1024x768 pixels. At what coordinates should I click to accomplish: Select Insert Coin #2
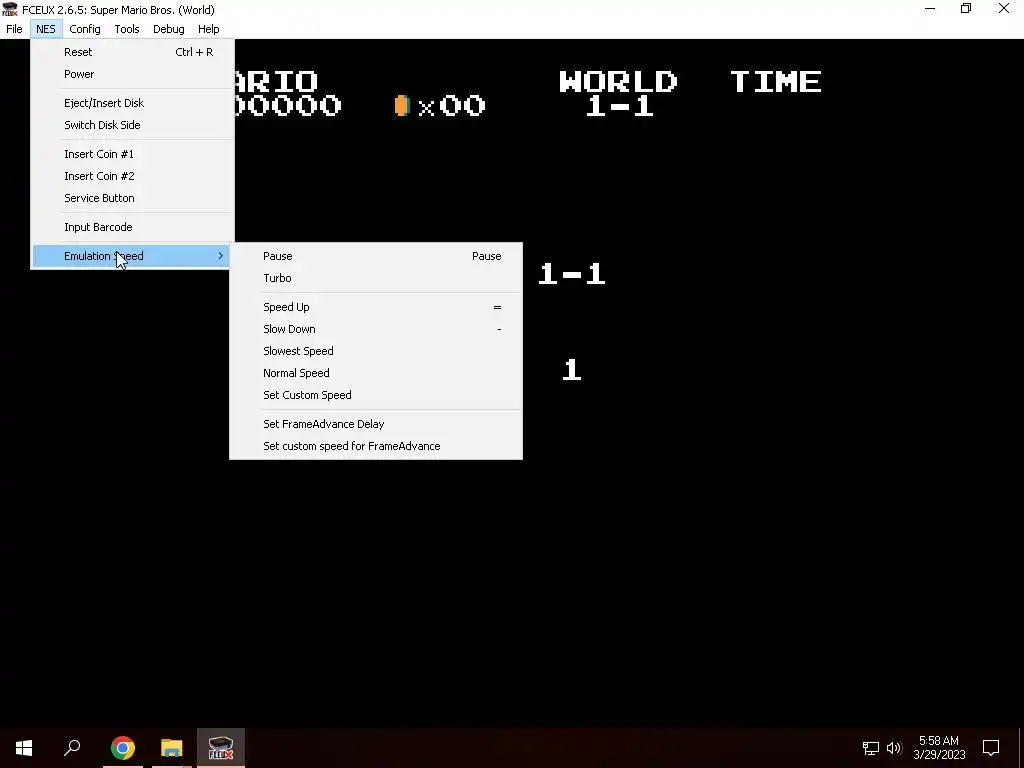[x=133, y=176]
